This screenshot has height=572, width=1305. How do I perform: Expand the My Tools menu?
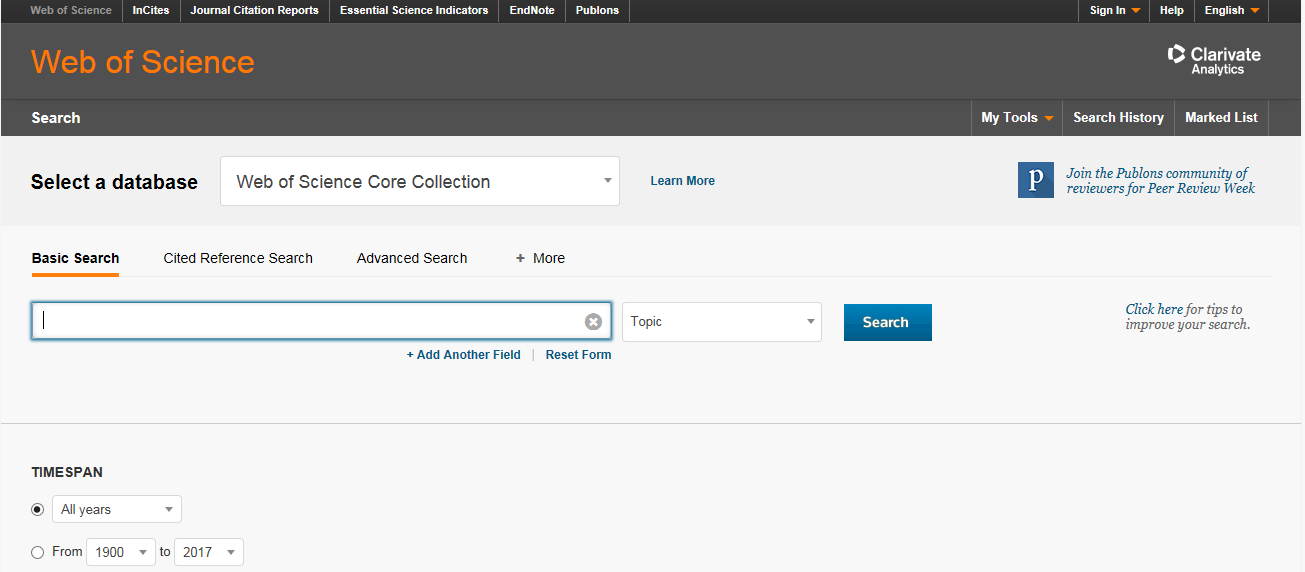click(x=1017, y=117)
